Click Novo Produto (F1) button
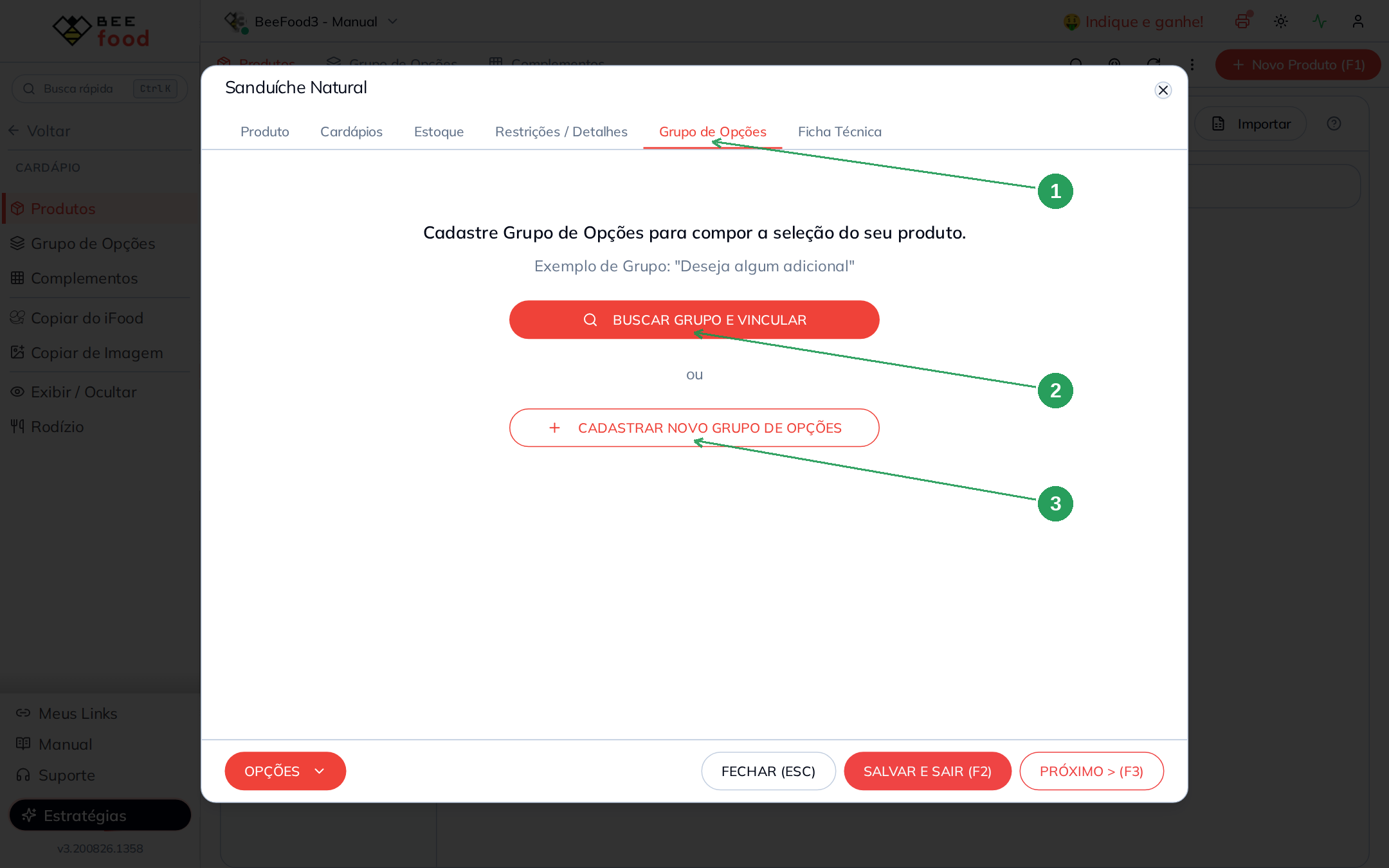Image resolution: width=1389 pixels, height=868 pixels. click(x=1298, y=65)
